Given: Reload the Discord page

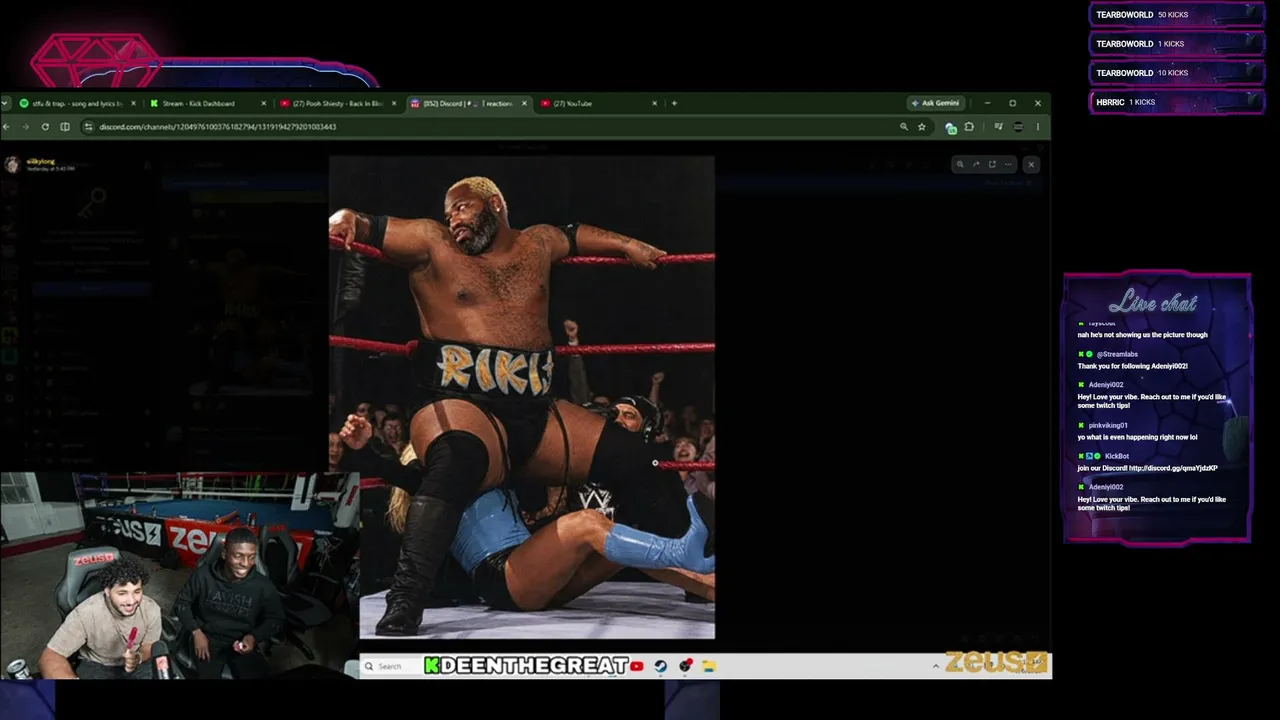Looking at the screenshot, I should (x=45, y=127).
